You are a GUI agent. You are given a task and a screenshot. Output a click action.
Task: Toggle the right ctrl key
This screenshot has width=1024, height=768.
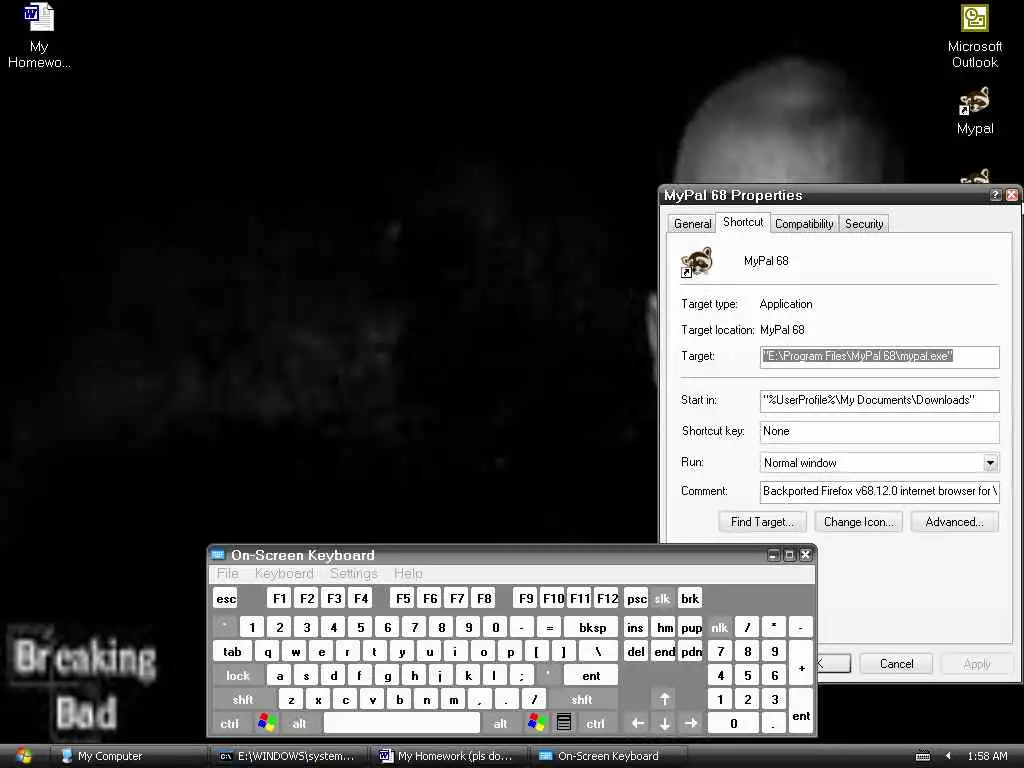pos(596,723)
